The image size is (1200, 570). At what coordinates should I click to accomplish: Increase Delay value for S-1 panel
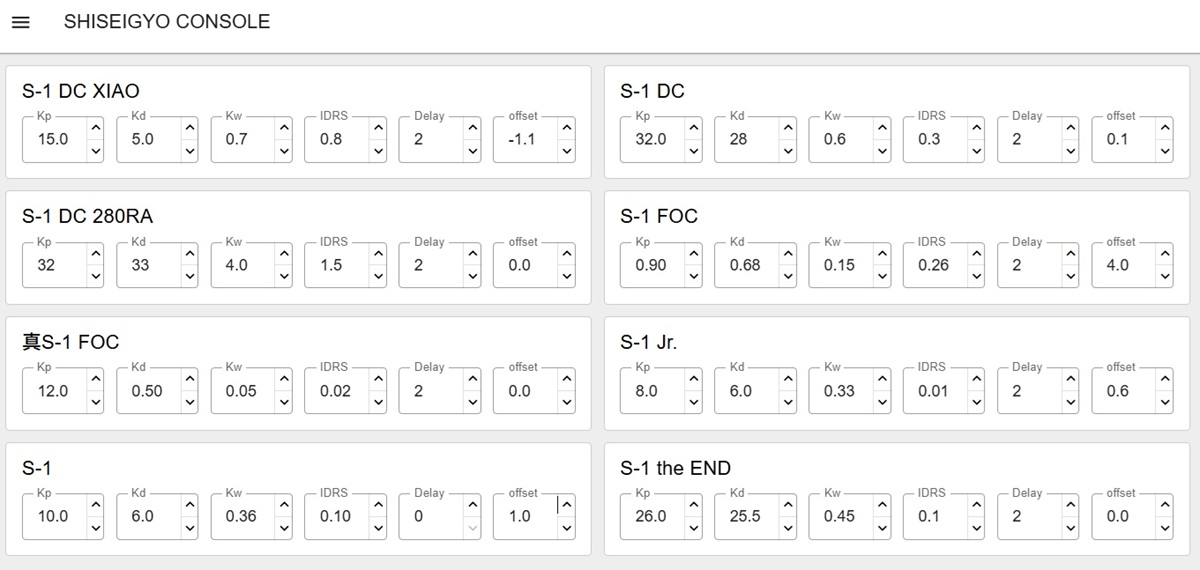tap(473, 505)
